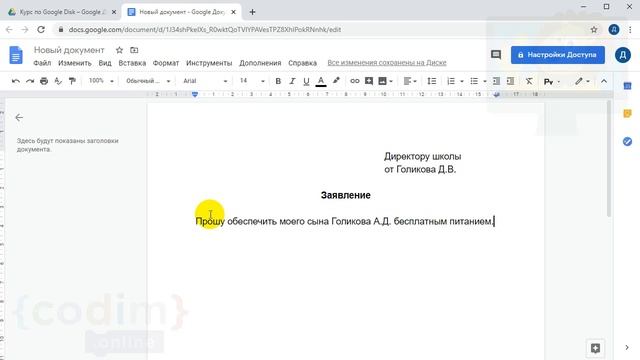Add a comment from toolbar icon

point(369,81)
